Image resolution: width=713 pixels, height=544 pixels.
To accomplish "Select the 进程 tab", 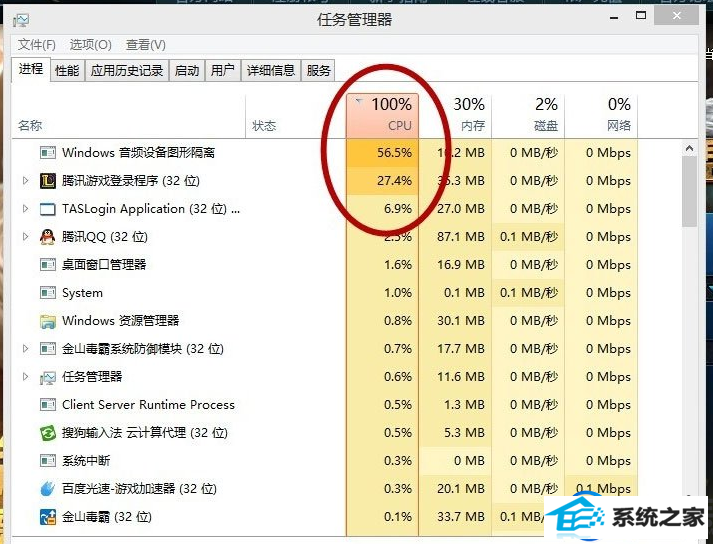I will 31,69.
